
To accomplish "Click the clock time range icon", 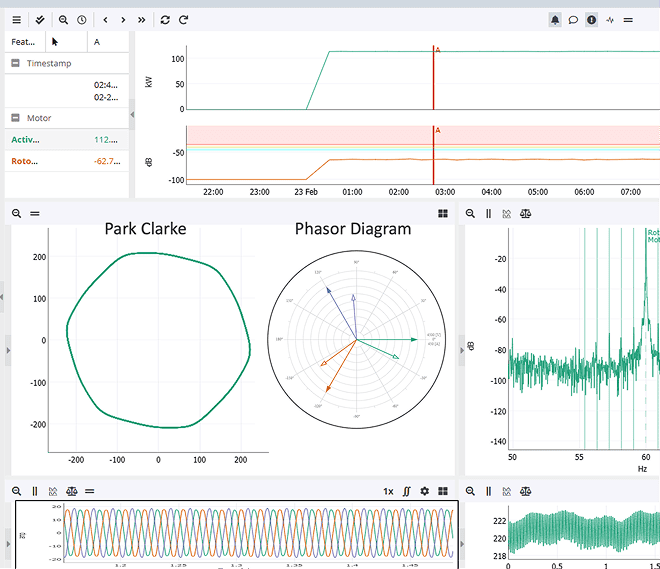I will coord(81,19).
